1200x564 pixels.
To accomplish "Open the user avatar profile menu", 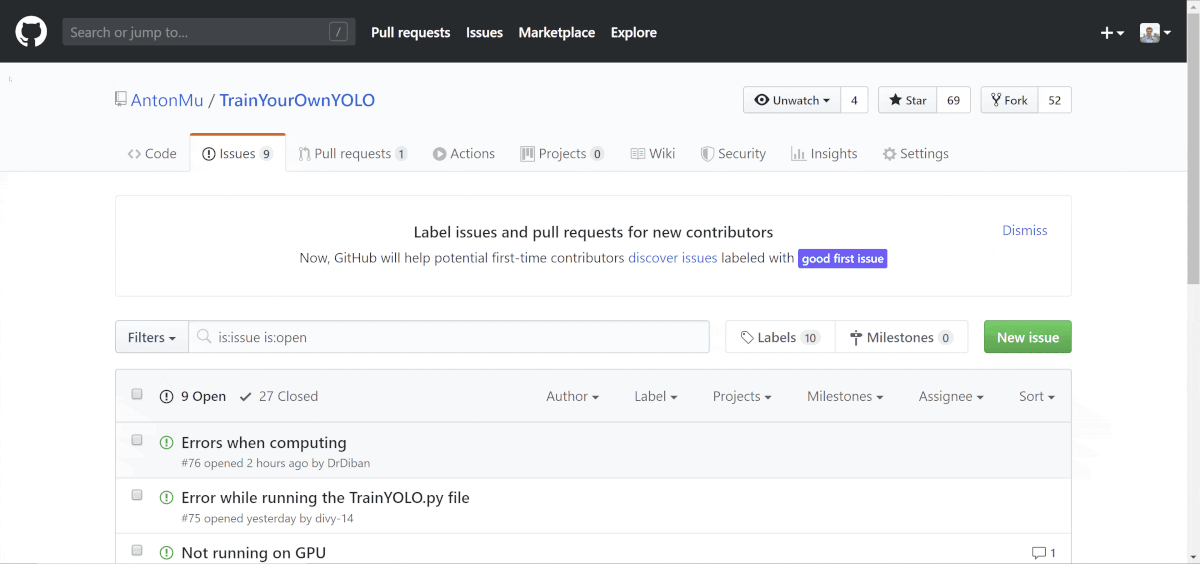I will [1155, 33].
